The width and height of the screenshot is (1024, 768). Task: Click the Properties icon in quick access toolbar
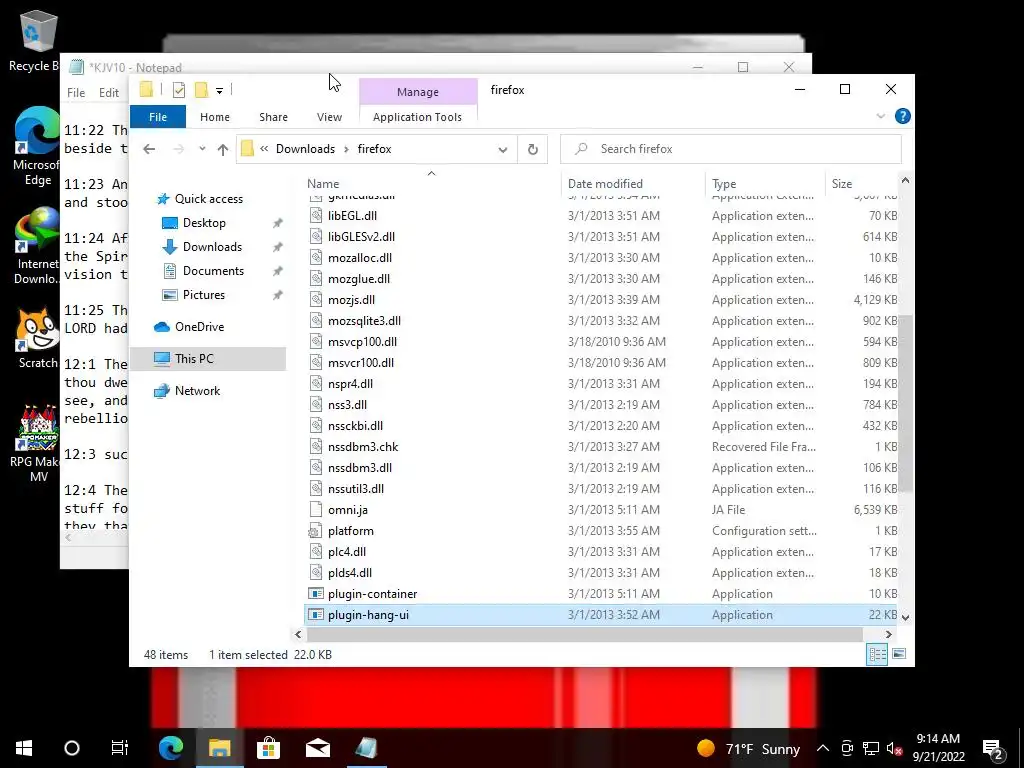click(178, 90)
